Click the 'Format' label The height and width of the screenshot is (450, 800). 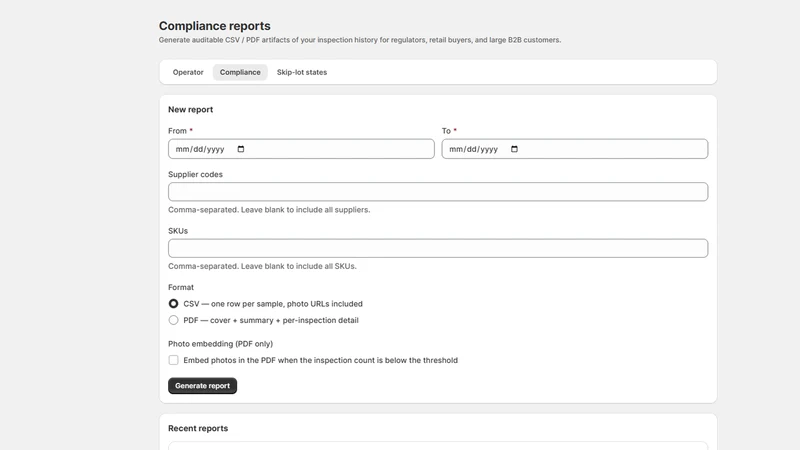[x=181, y=287]
